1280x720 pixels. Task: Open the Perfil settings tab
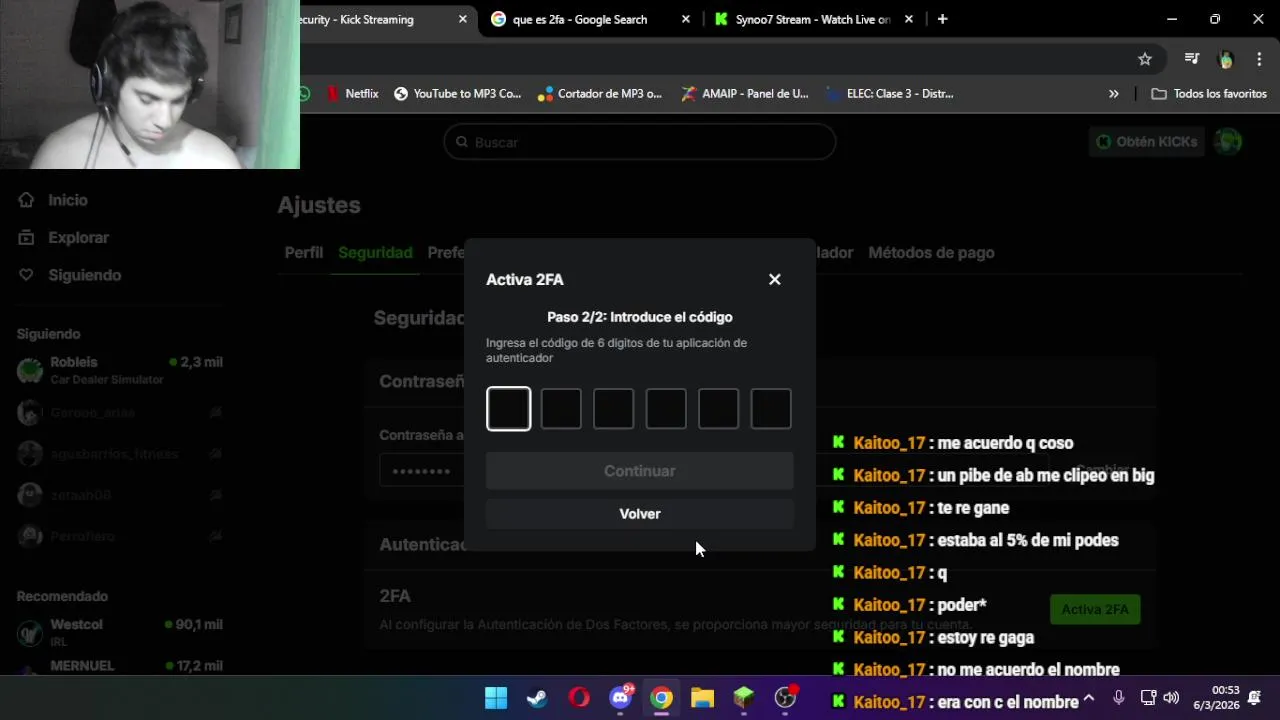pyautogui.click(x=304, y=253)
